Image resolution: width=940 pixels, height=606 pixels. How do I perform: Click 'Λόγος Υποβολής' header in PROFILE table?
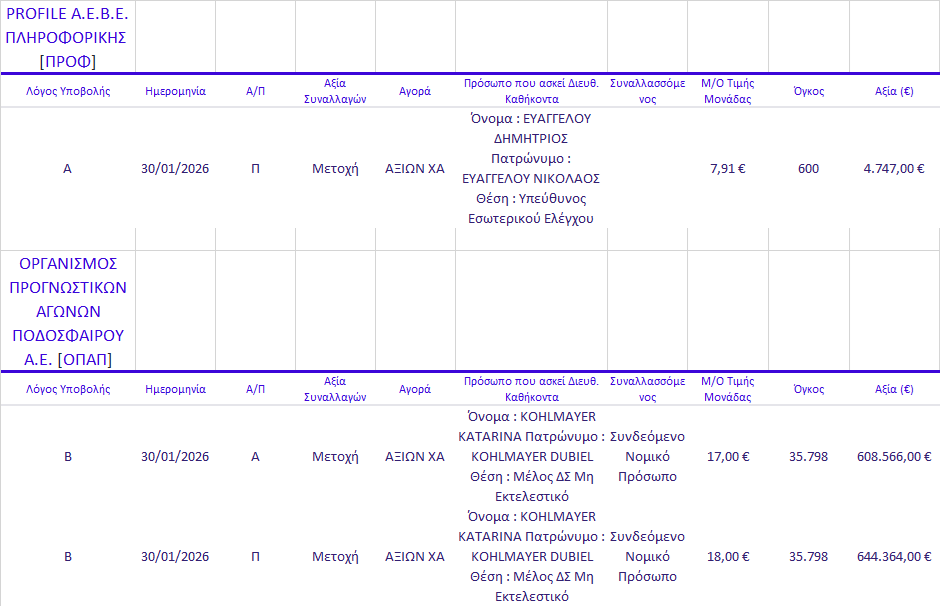tap(68, 91)
